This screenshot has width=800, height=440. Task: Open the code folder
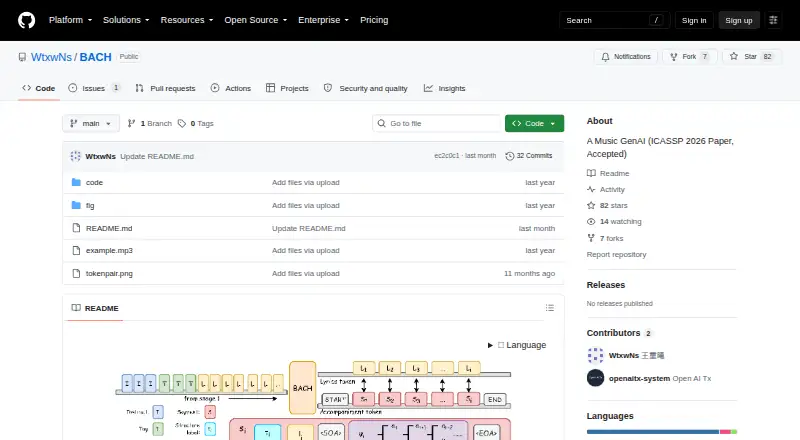pos(94,182)
